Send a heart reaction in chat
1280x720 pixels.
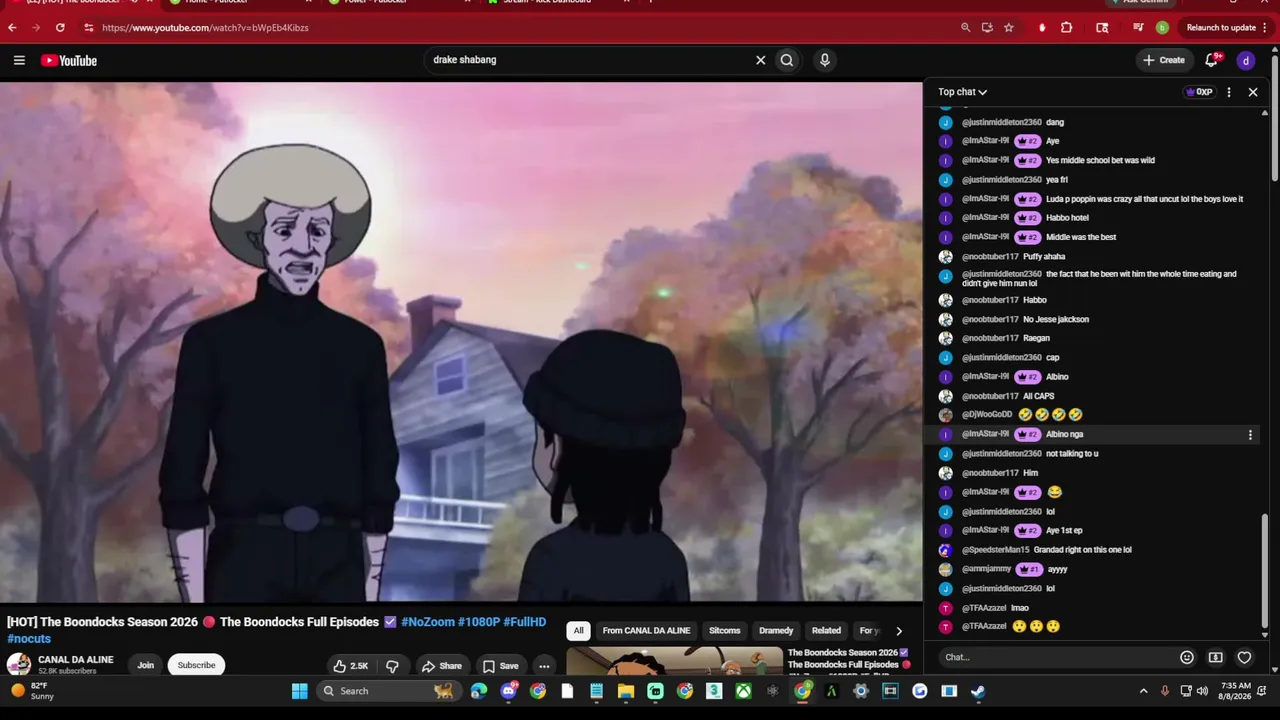(1244, 657)
